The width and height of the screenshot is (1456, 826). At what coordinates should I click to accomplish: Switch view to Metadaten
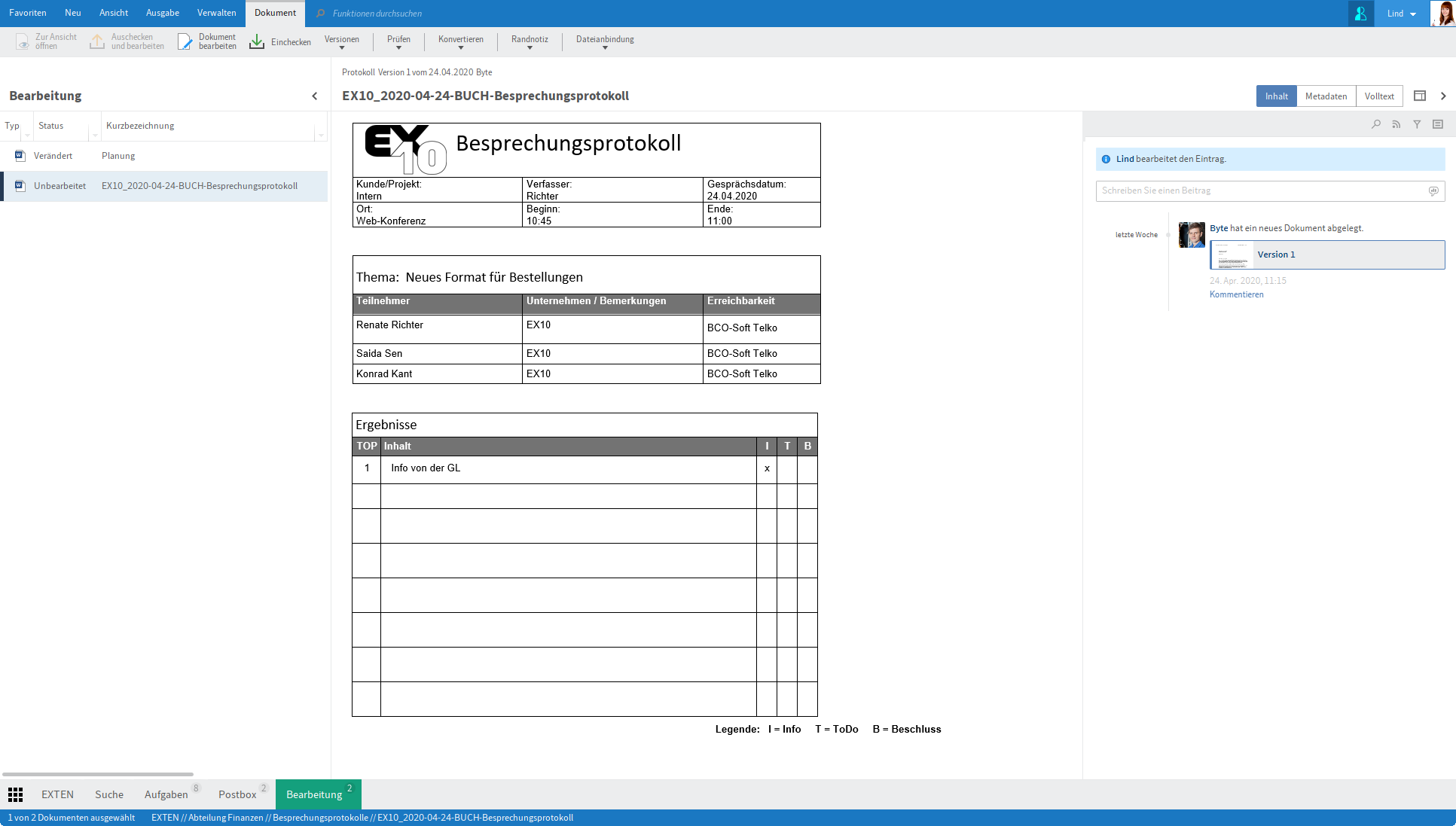coord(1326,96)
